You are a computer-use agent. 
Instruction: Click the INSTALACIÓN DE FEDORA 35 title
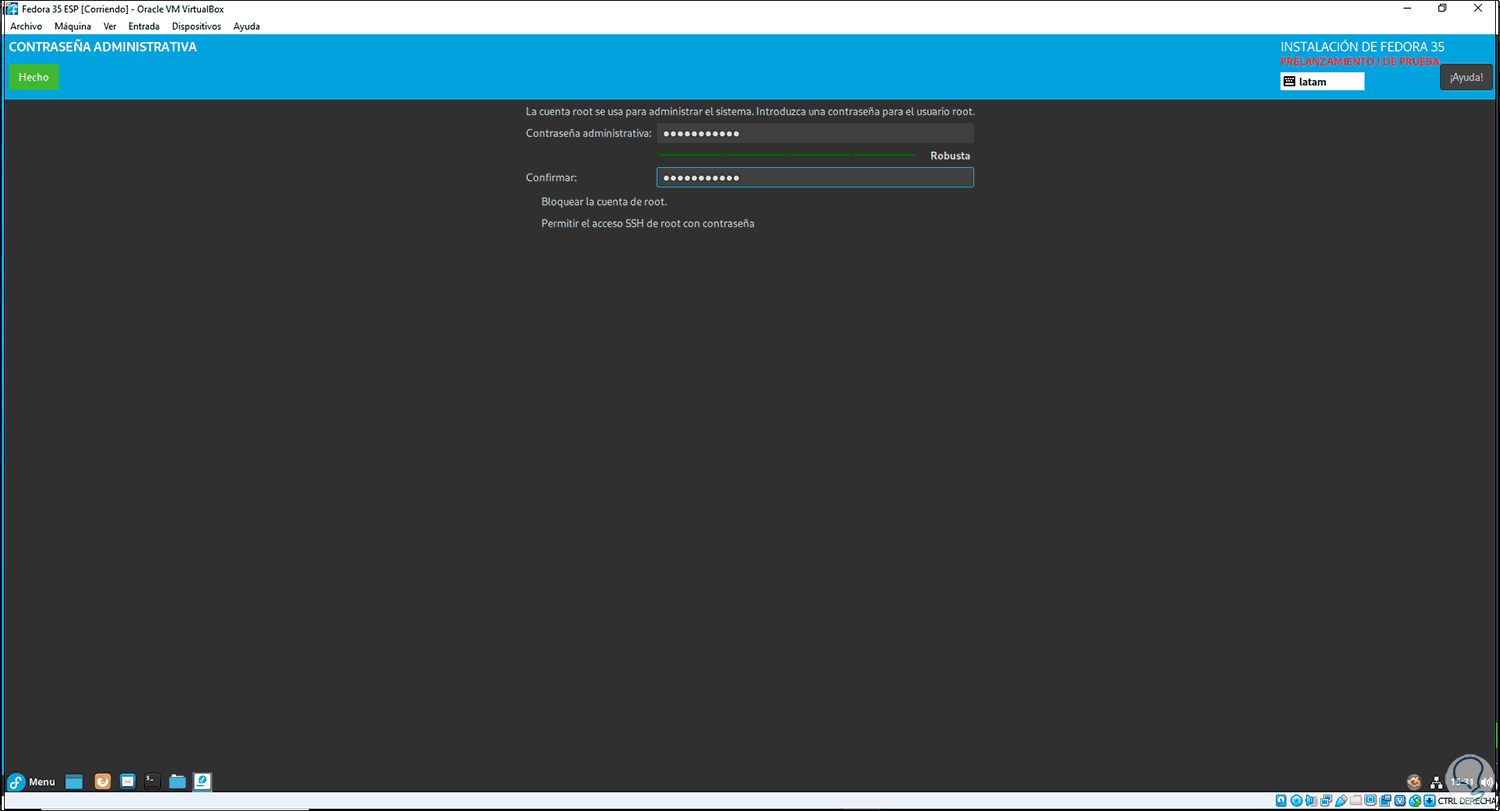(1362, 47)
